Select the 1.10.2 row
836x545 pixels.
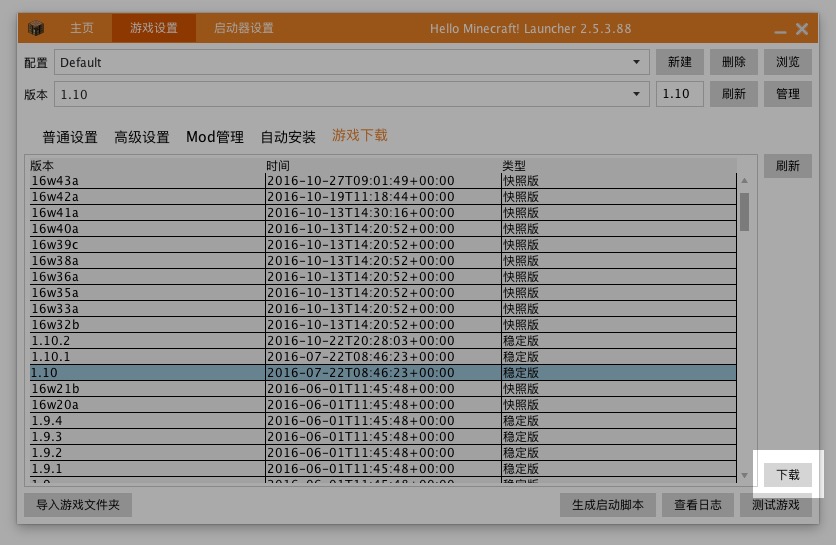[x=383, y=340]
